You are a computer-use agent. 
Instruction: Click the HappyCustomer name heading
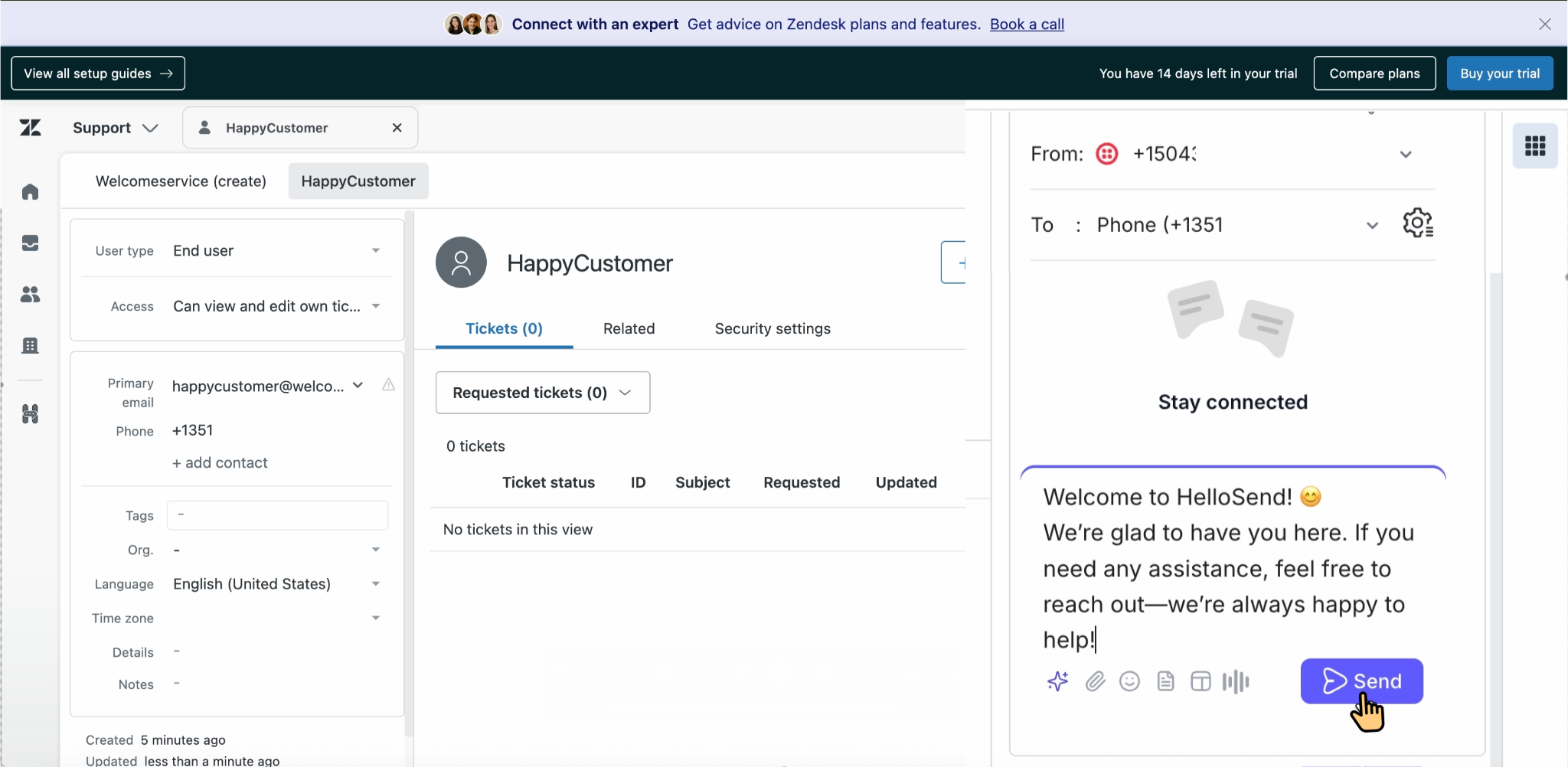[590, 263]
